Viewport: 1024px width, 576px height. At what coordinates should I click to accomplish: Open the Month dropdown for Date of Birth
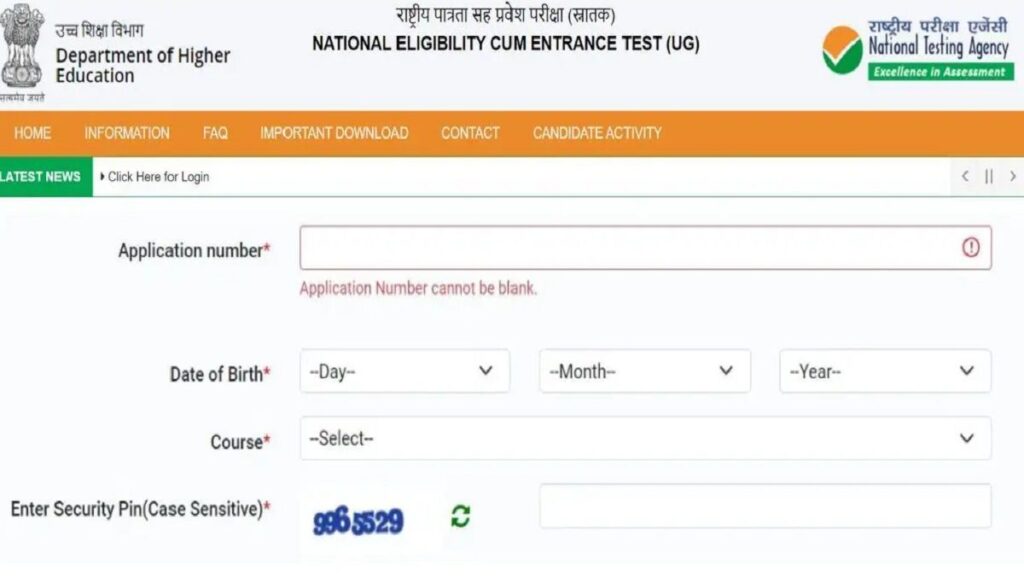tap(645, 371)
